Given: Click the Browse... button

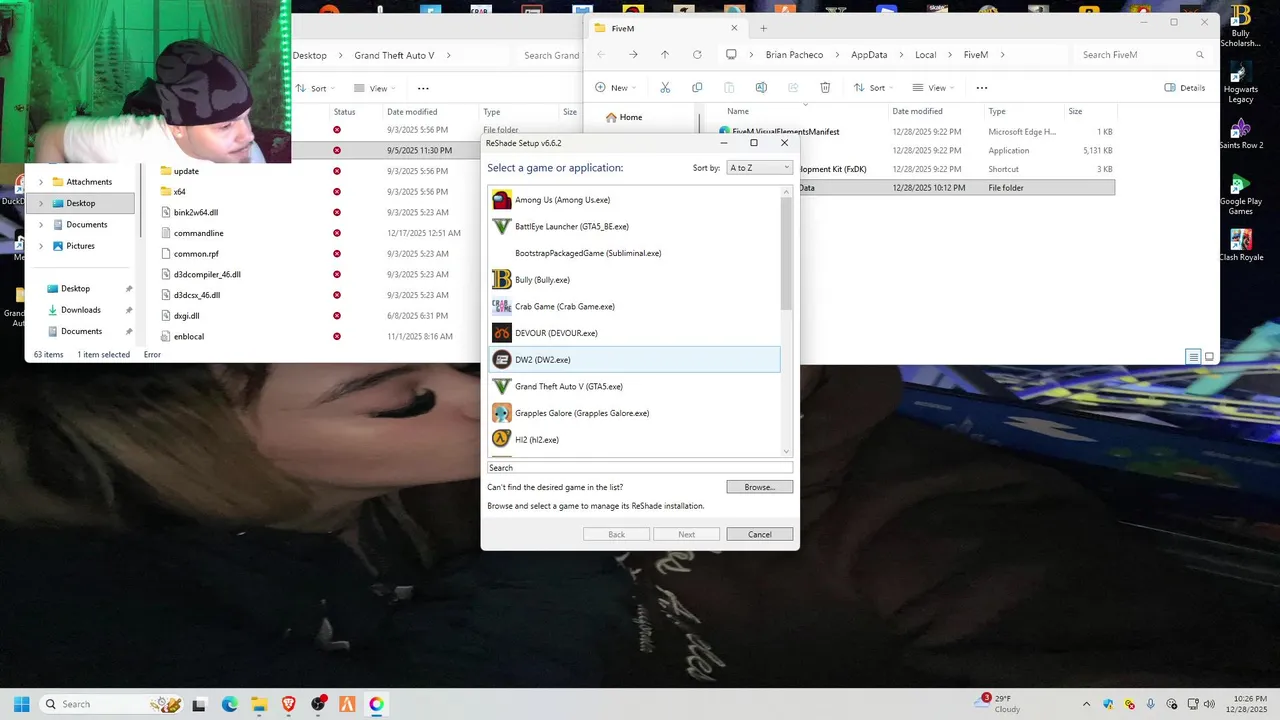Looking at the screenshot, I should 760,487.
